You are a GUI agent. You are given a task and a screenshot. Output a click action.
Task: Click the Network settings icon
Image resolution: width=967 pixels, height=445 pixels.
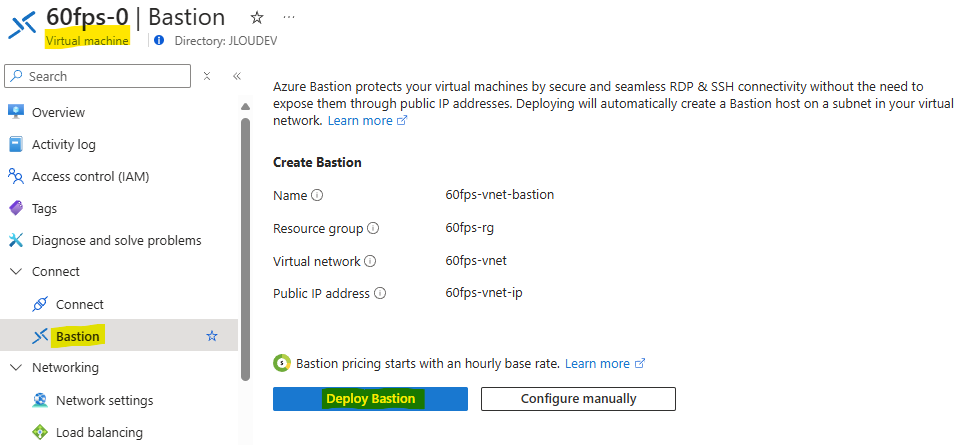click(x=40, y=400)
